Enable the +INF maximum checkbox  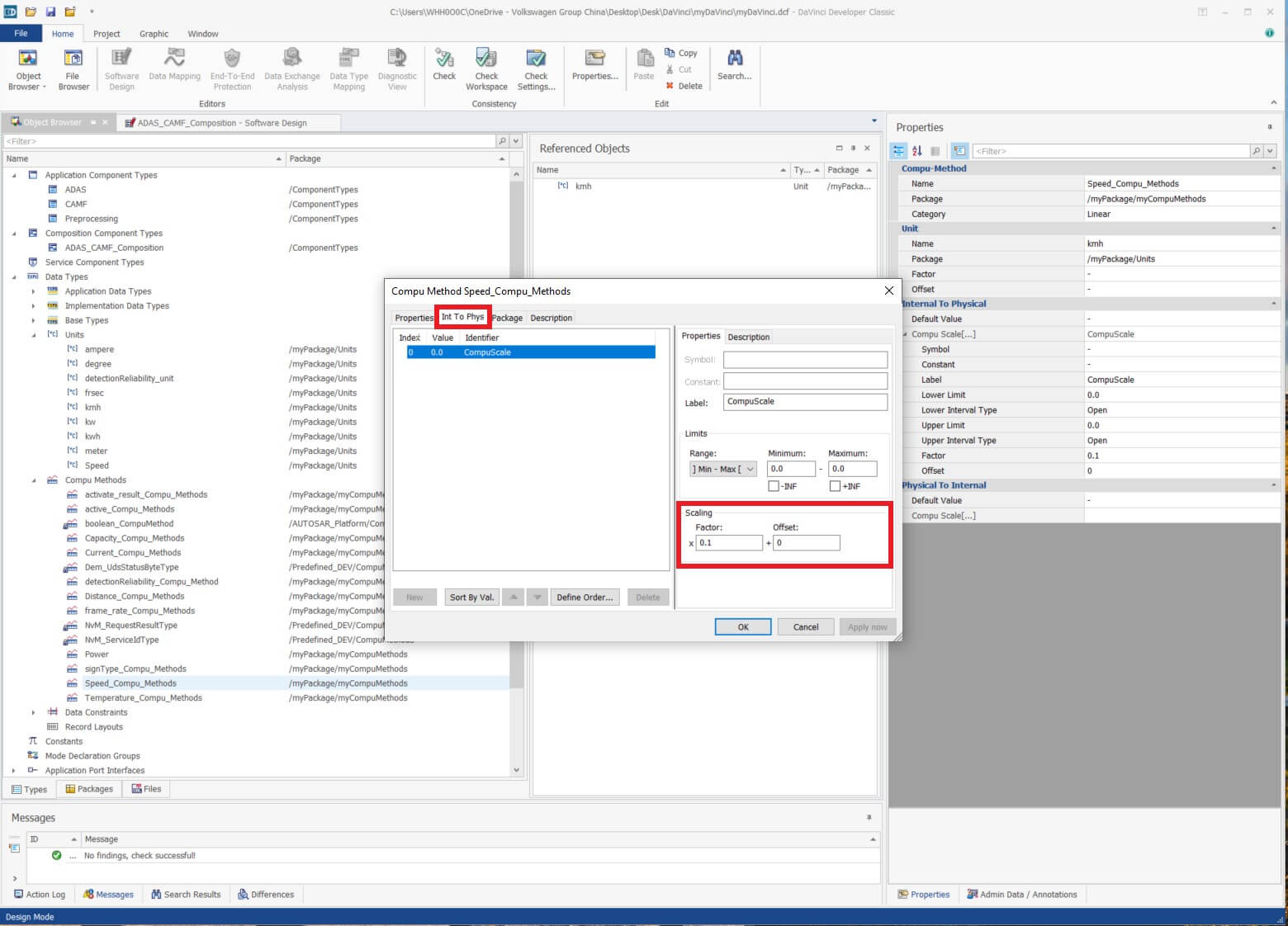tap(835, 486)
